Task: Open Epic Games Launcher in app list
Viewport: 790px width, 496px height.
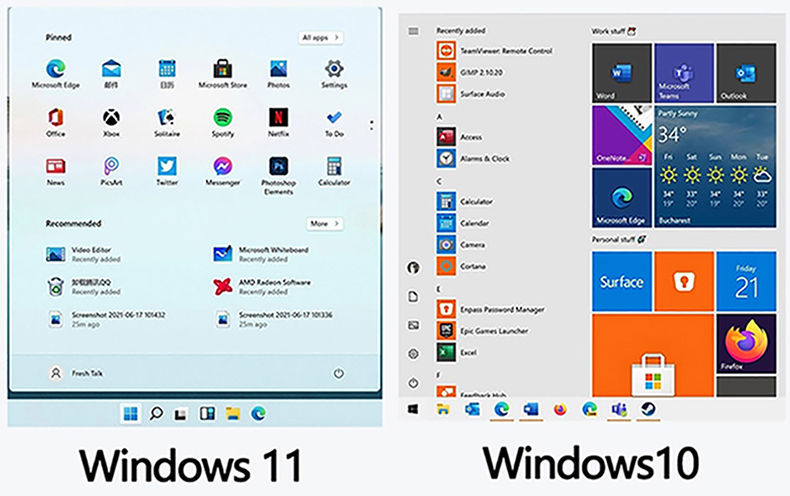Action: (x=483, y=331)
